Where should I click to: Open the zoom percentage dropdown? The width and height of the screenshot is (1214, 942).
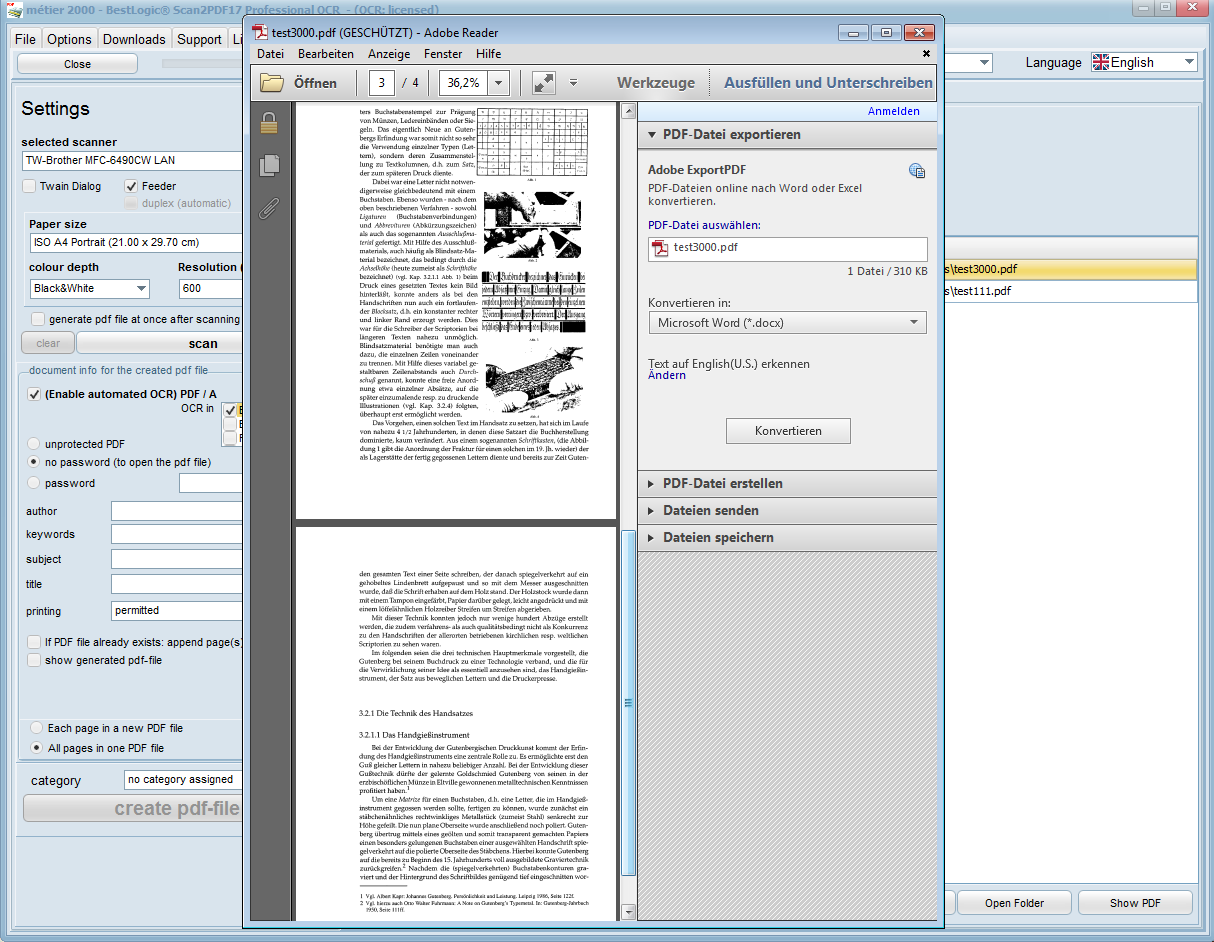click(499, 83)
